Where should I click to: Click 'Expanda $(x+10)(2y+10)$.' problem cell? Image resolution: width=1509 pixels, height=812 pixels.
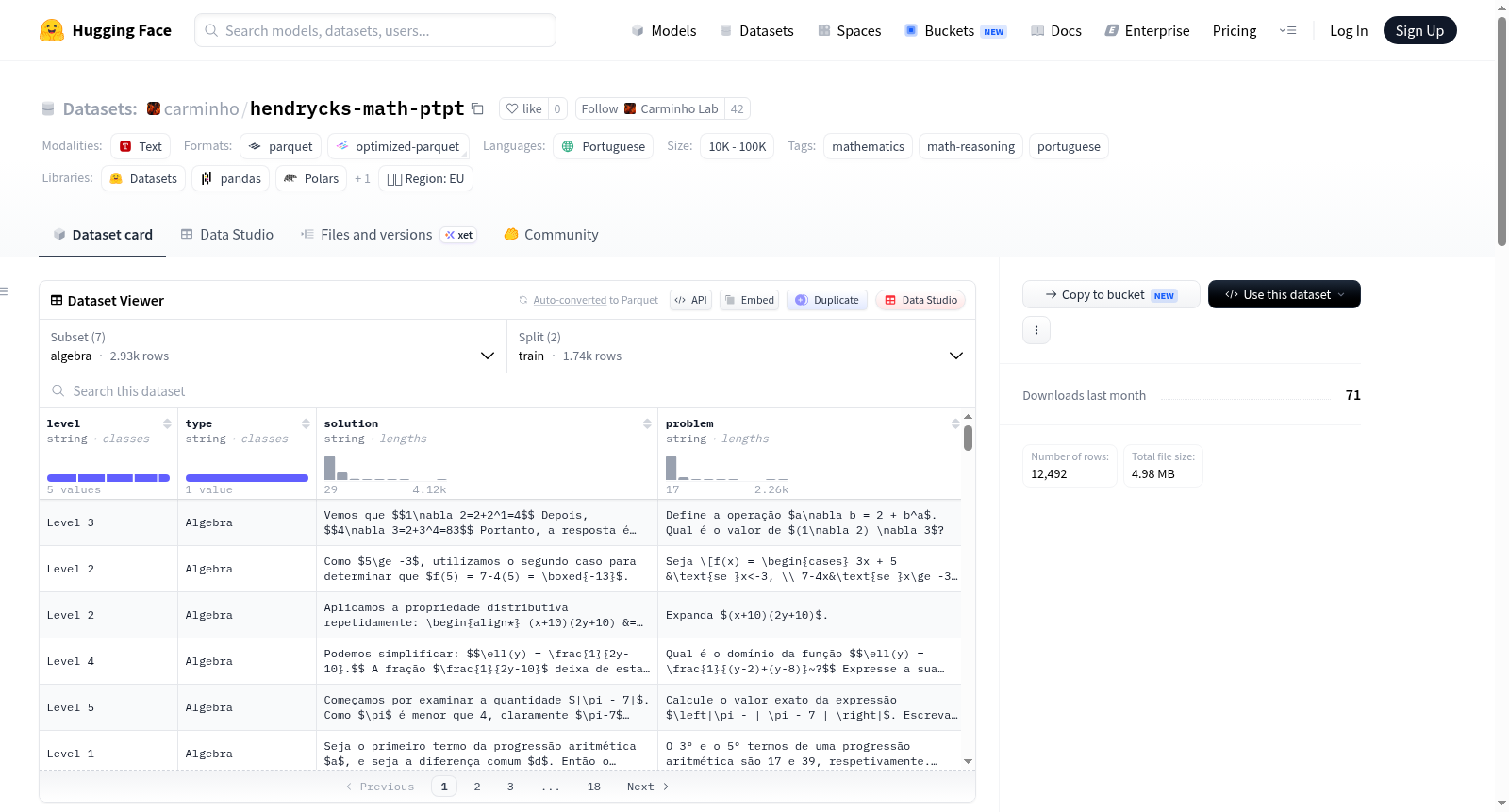[809, 615]
